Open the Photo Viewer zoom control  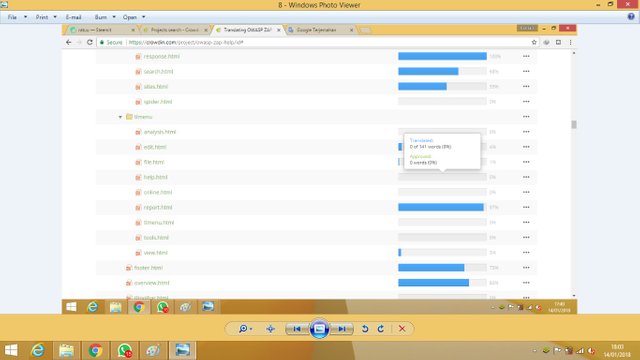tap(245, 329)
